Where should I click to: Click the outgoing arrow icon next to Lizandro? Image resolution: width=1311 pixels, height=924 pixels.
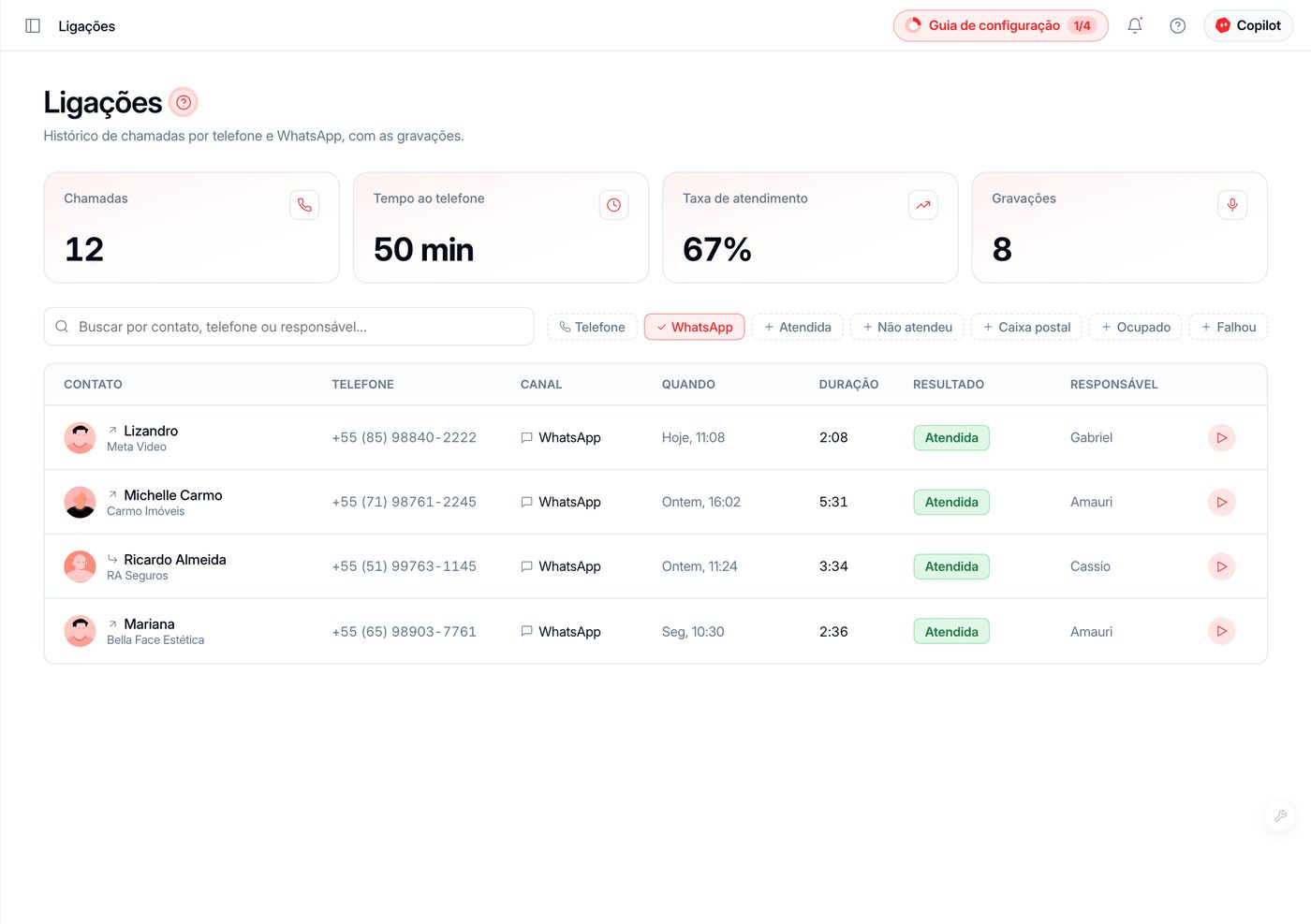[112, 431]
